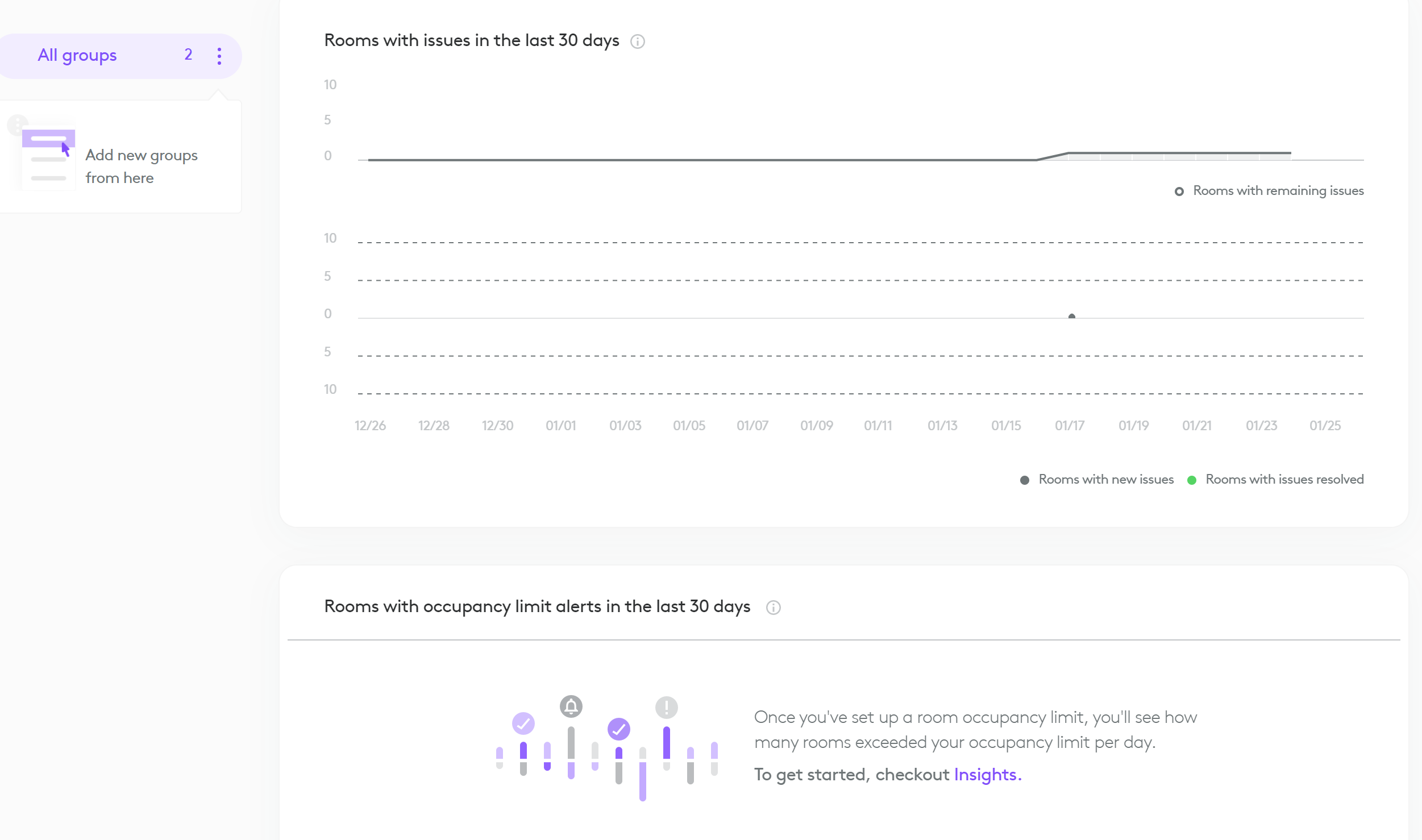Toggle the Rooms with issues resolved legend

[1276, 480]
